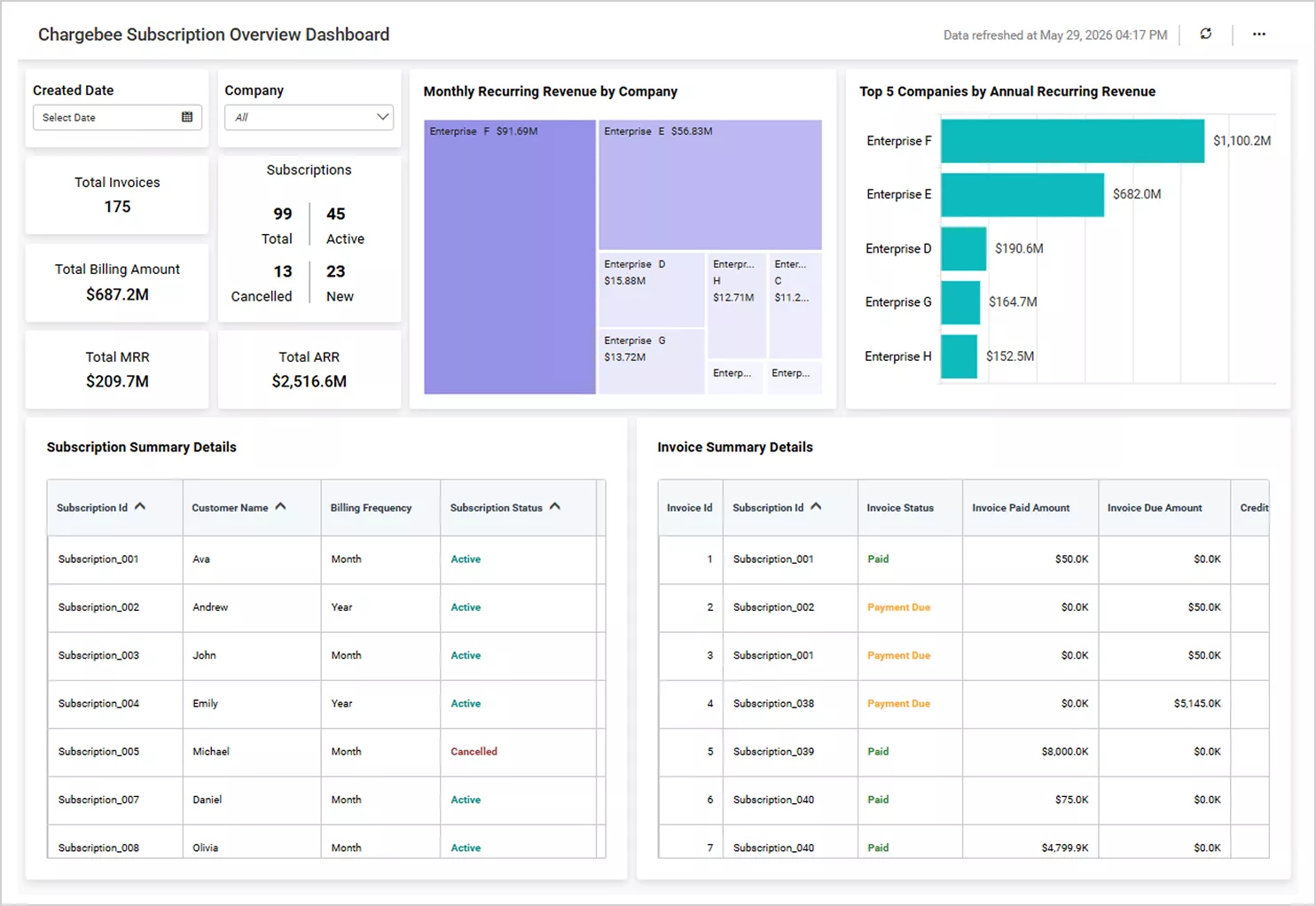The width and height of the screenshot is (1316, 906).
Task: Click Paid status for invoice 5
Action: coord(878,752)
